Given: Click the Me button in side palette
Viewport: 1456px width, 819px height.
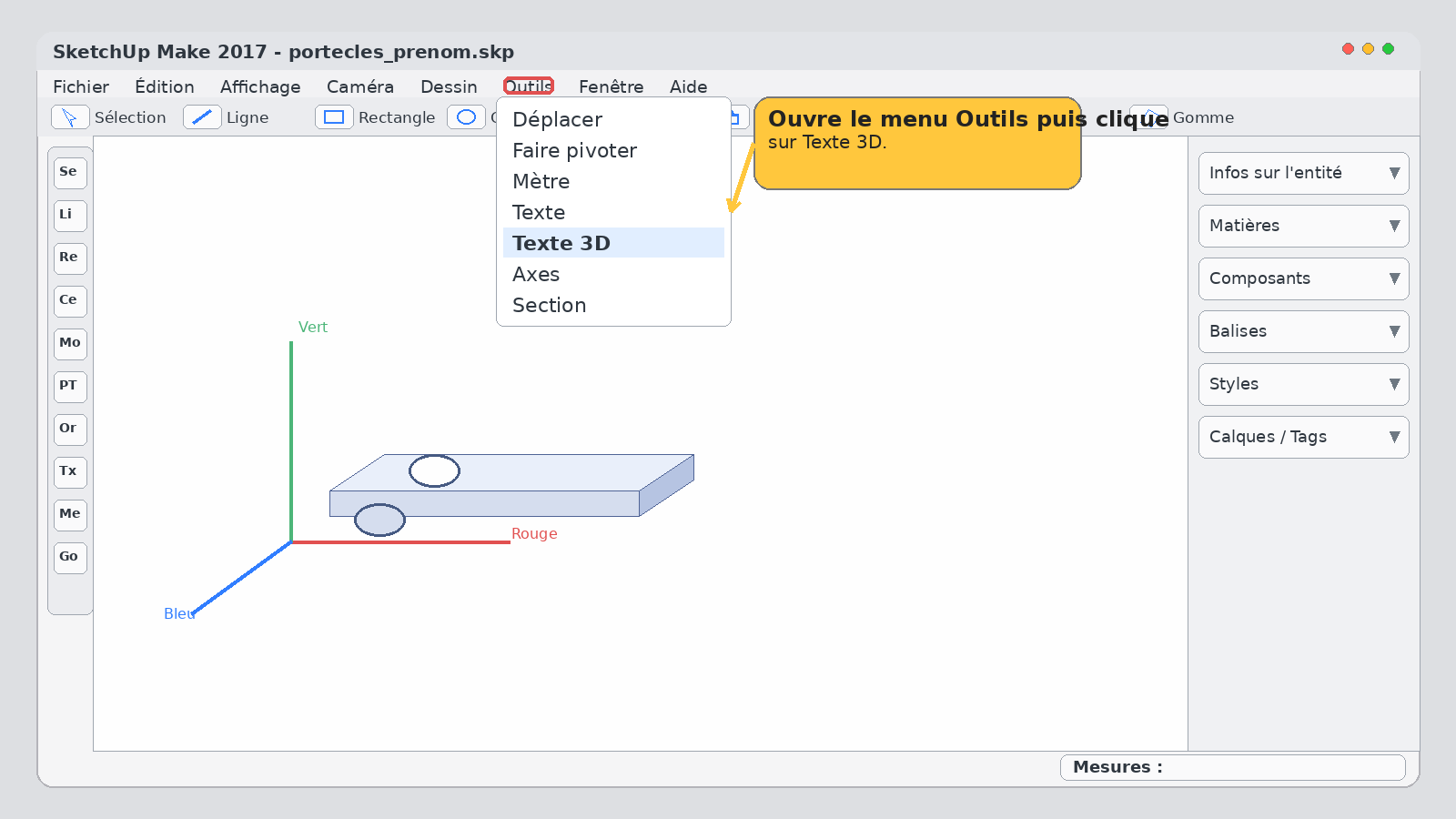Looking at the screenshot, I should [70, 514].
